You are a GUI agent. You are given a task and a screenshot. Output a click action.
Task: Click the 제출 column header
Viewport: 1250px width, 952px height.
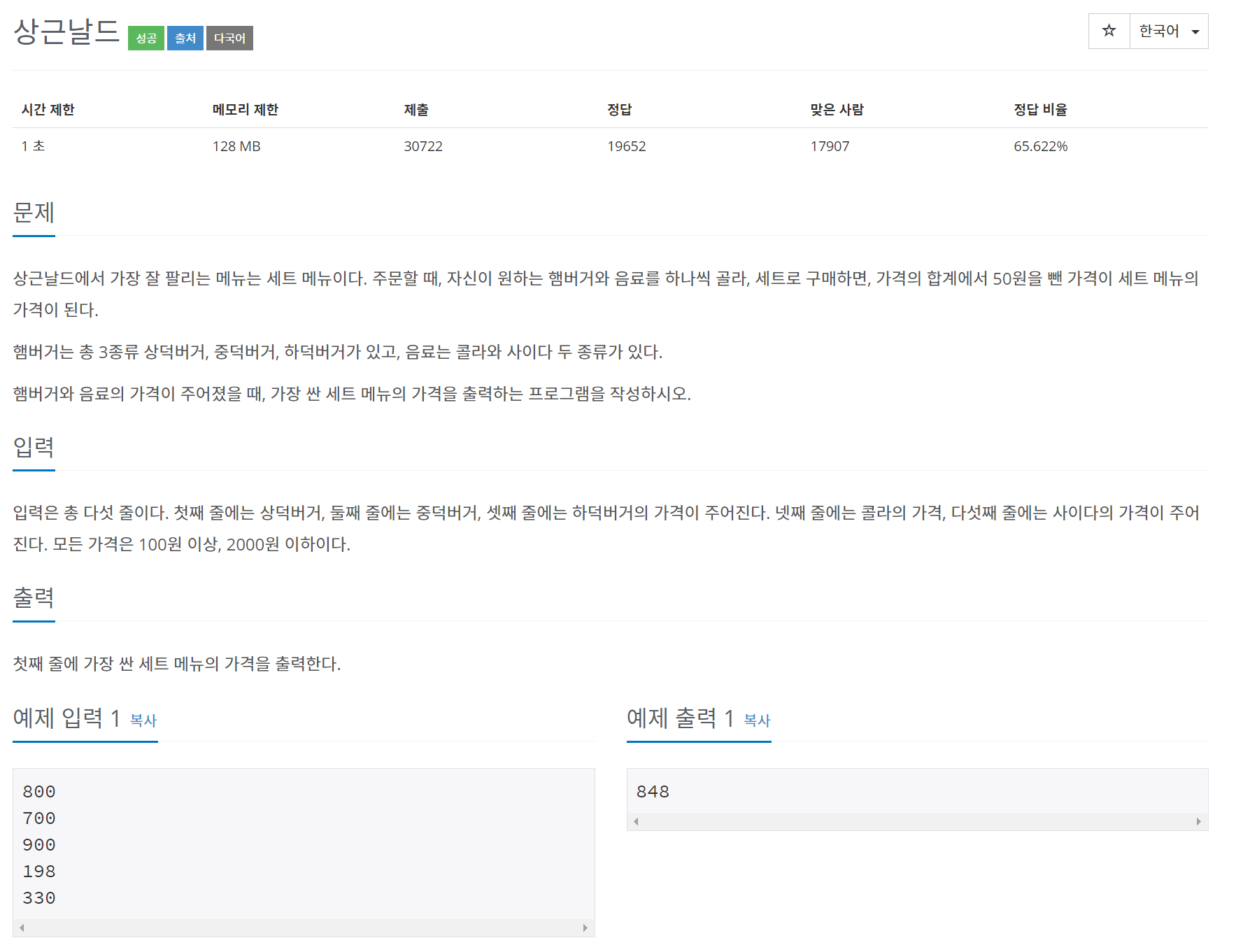pyautogui.click(x=416, y=110)
